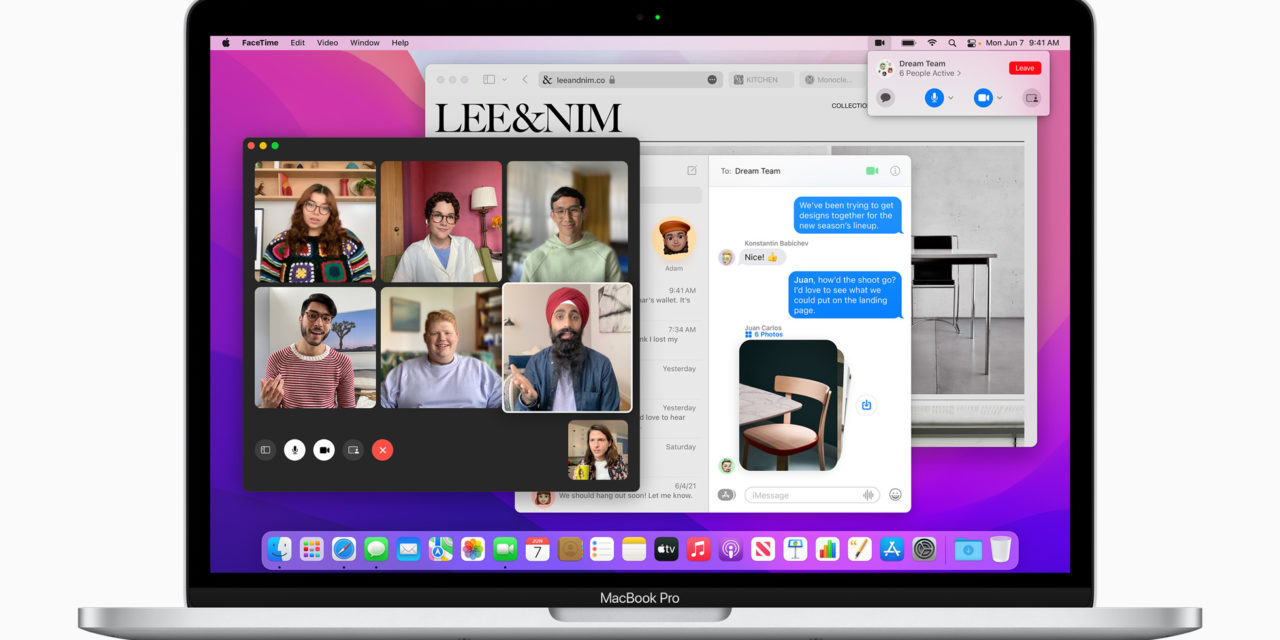Compose a new message in Messages
This screenshot has height=640, width=1280.
tap(691, 171)
